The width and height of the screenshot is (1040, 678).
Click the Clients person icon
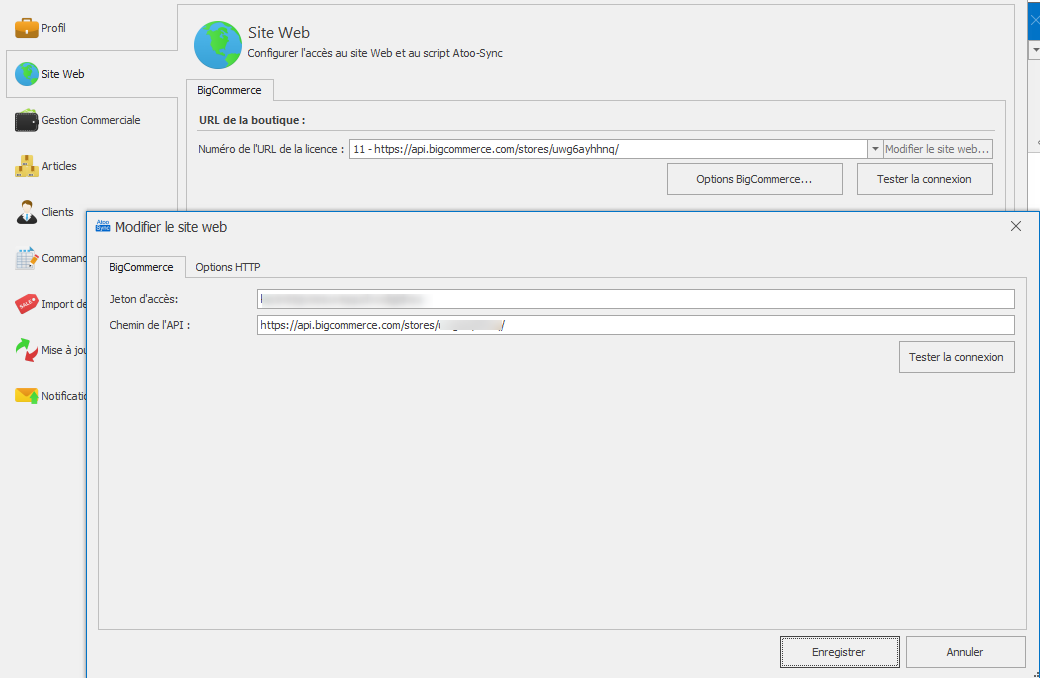coord(27,212)
